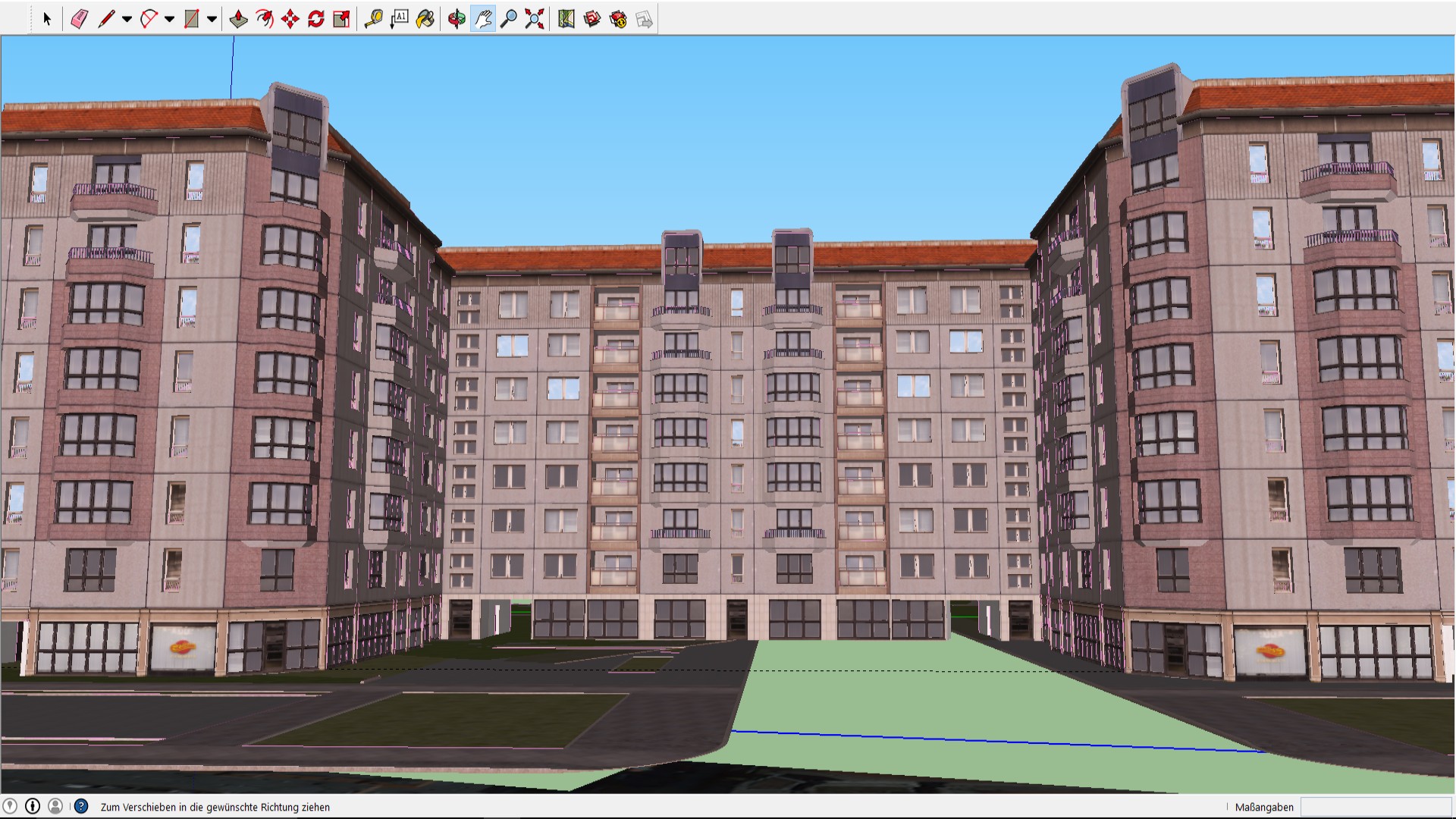
Task: Activate the Orbit tool
Action: click(457, 19)
